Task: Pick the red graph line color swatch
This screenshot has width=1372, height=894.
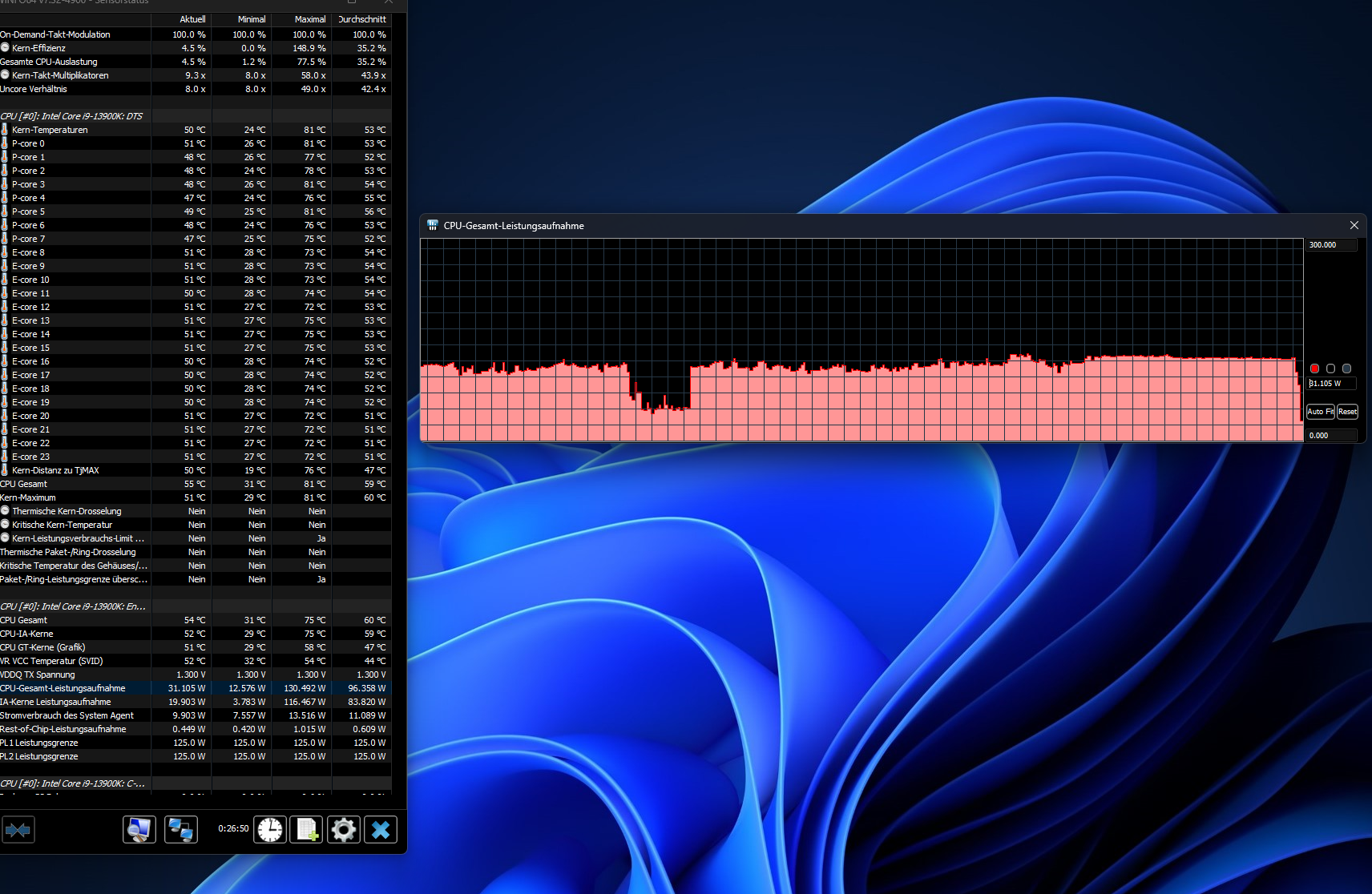Action: coord(1314,368)
